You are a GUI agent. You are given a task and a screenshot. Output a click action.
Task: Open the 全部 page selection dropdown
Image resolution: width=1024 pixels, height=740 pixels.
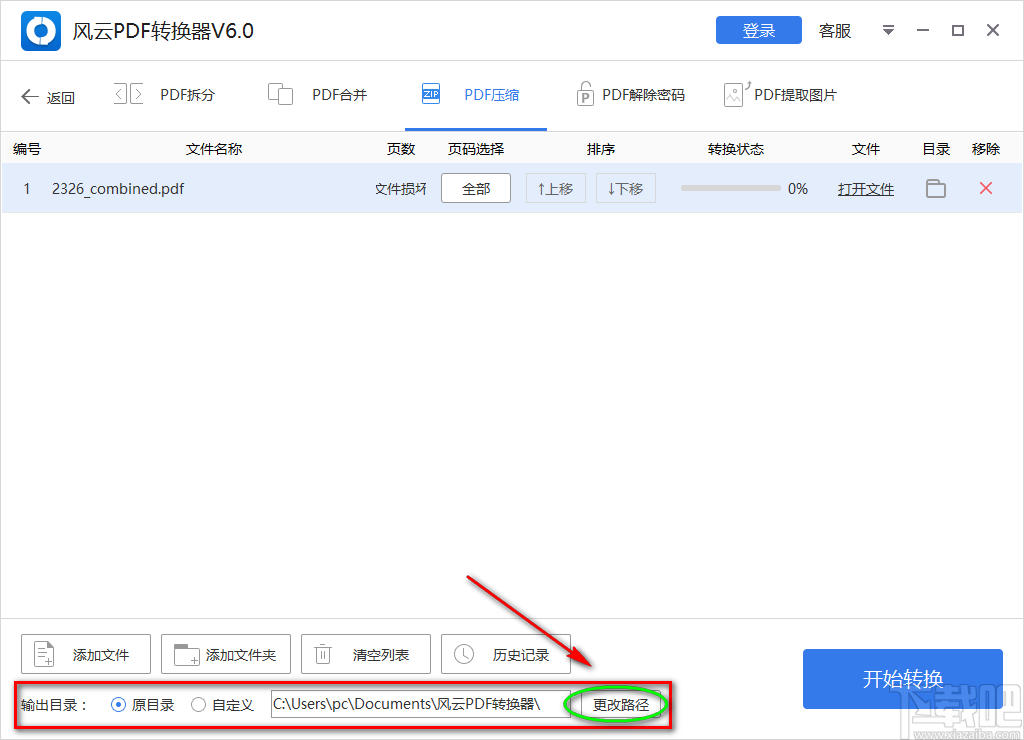pyautogui.click(x=475, y=188)
